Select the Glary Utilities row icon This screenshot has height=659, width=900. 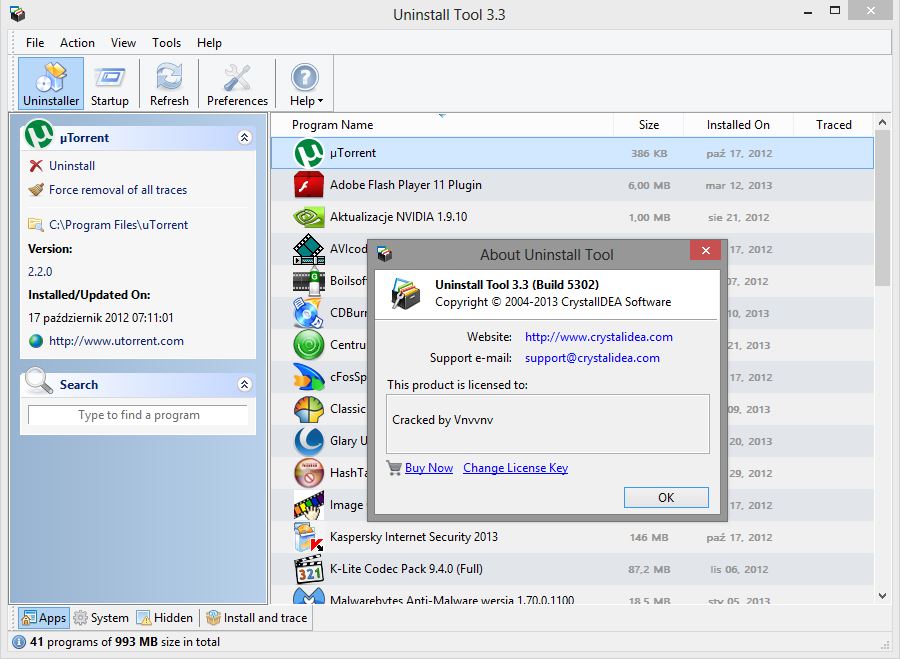(x=309, y=441)
